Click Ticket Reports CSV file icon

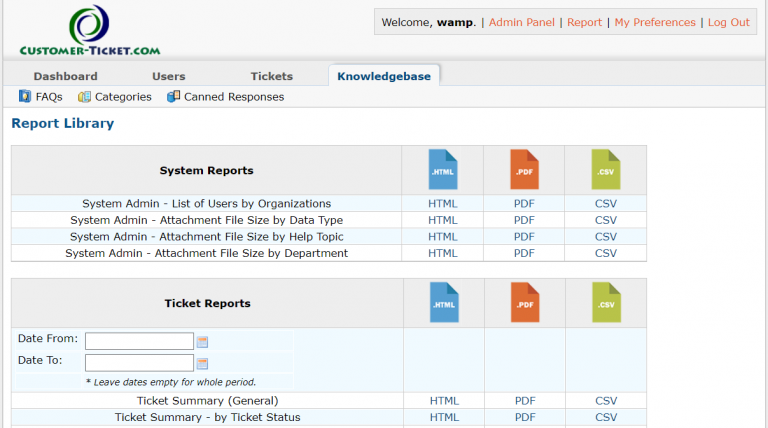point(606,302)
